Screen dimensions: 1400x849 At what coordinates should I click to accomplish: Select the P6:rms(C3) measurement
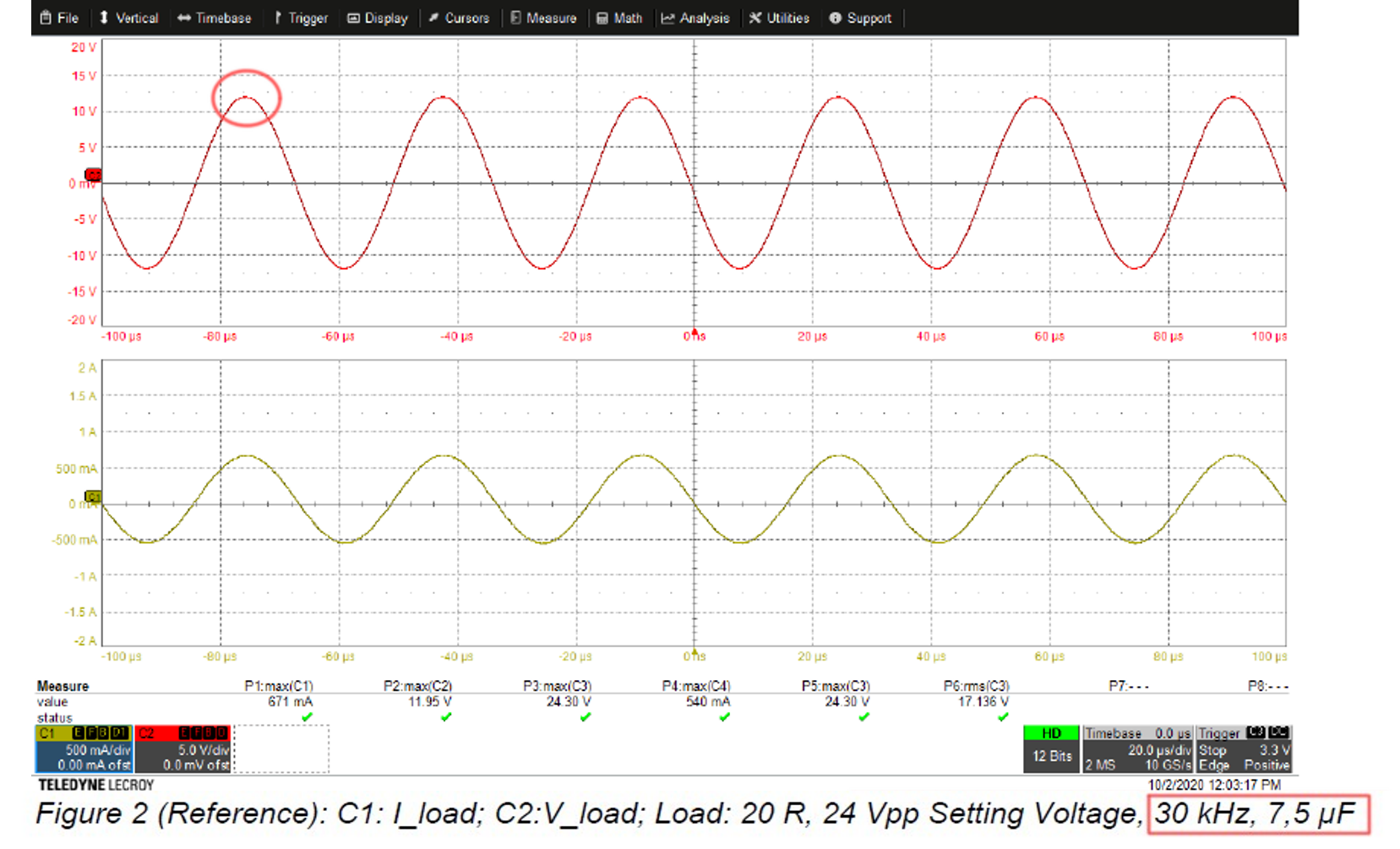coord(976,686)
